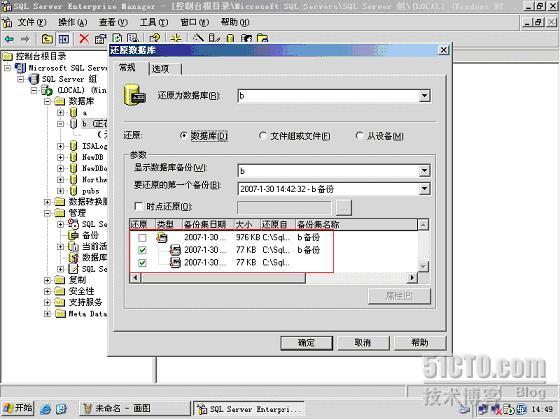Image resolution: width=560 pixels, height=420 pixels.
Task: Open the 查看 menu
Action: [x=113, y=22]
